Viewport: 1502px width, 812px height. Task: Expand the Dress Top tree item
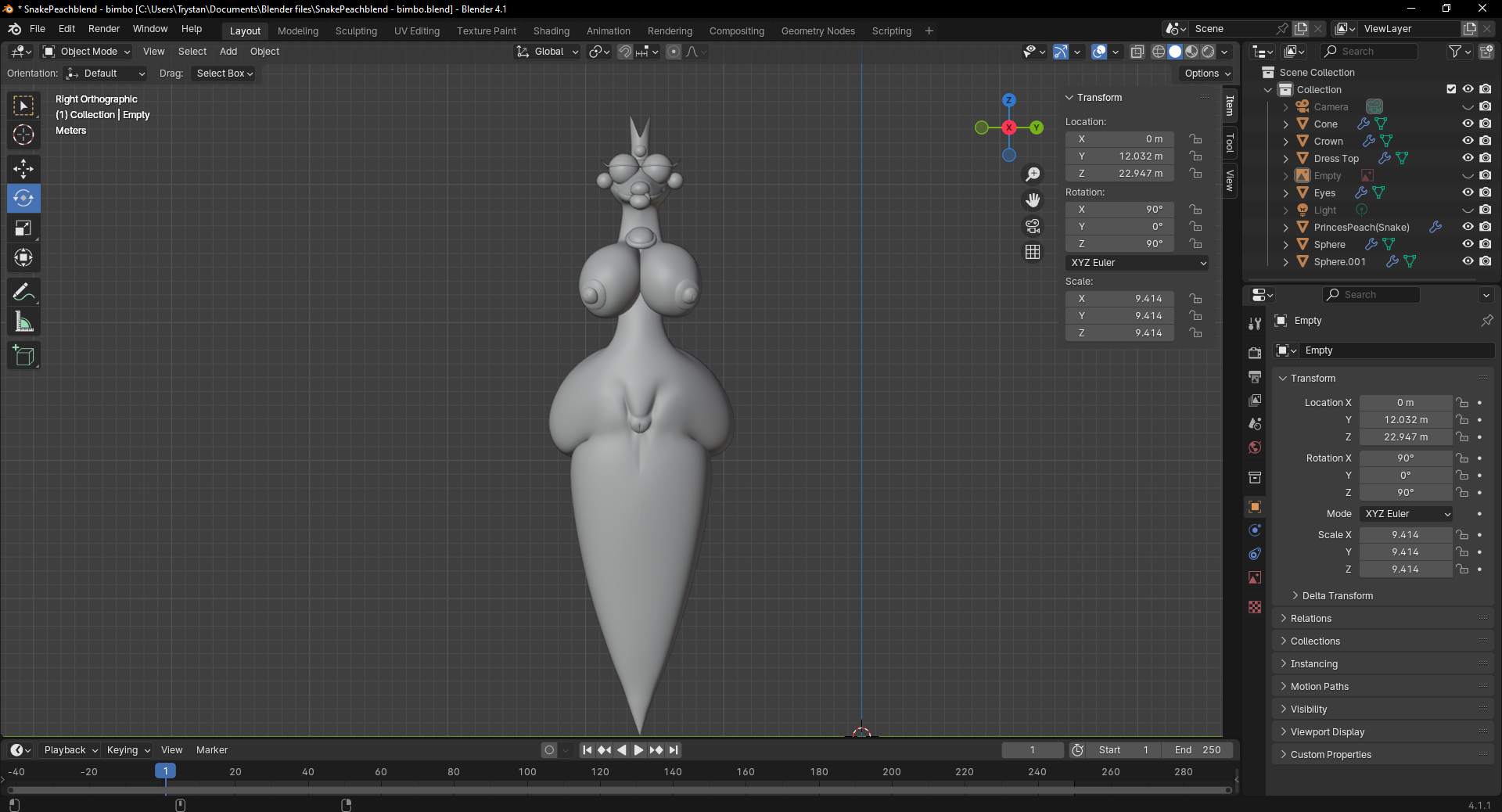tap(1285, 159)
